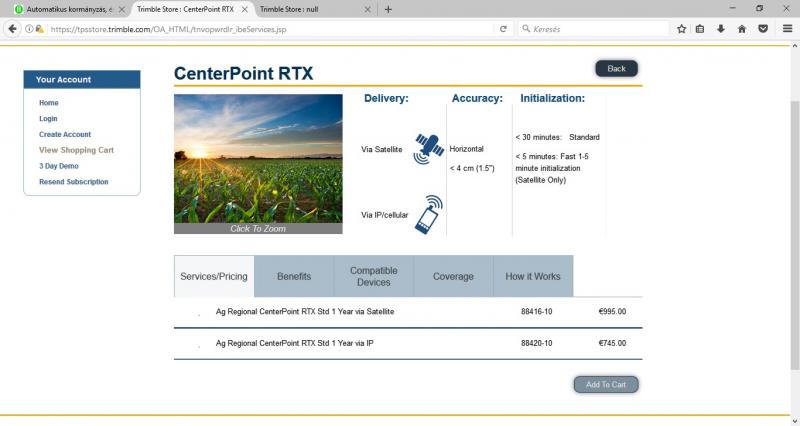Click the scrollbar down arrow
The image size is (800, 426).
[x=795, y=421]
